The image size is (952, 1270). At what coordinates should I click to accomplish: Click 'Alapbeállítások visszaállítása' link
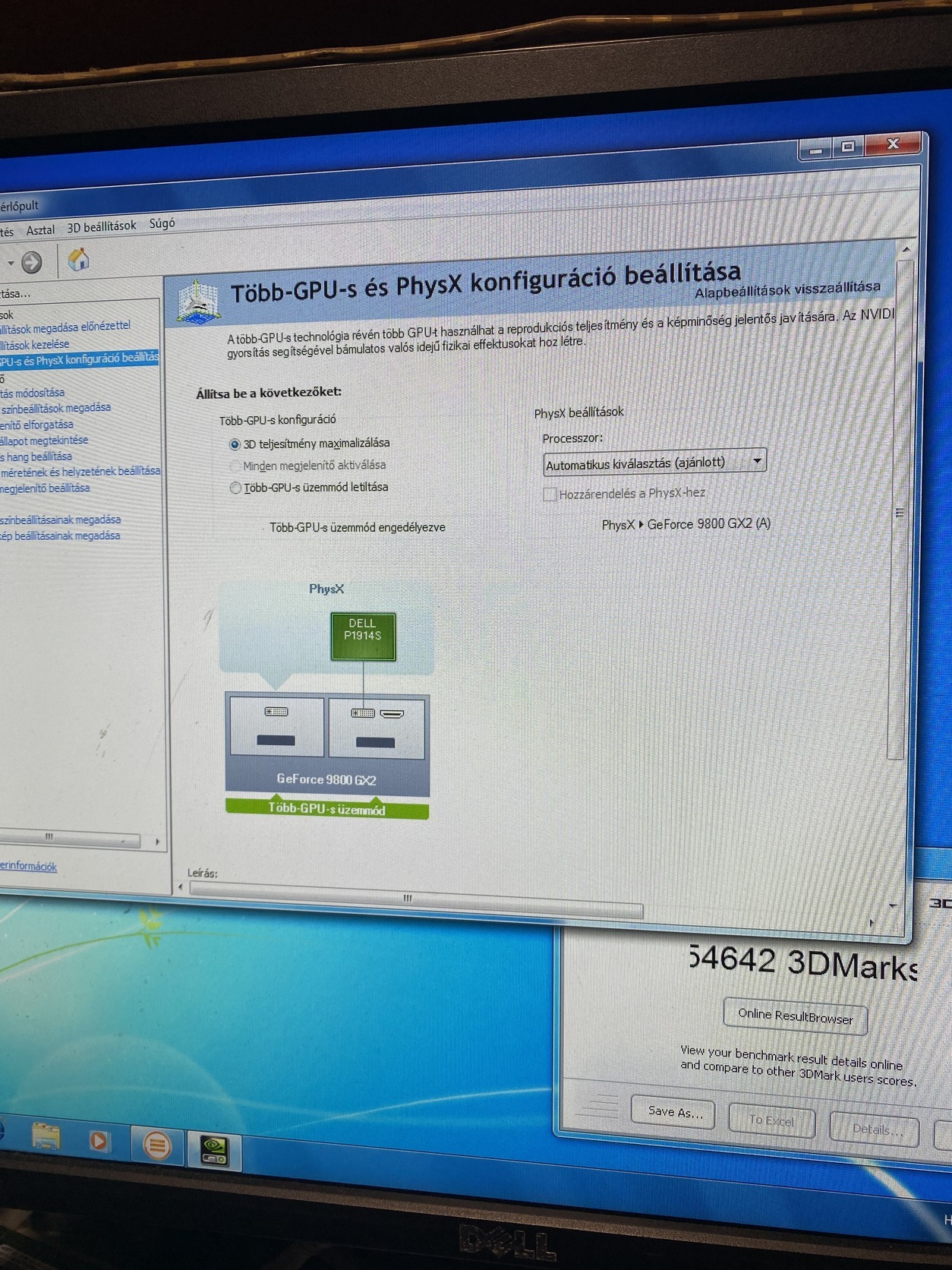click(787, 289)
